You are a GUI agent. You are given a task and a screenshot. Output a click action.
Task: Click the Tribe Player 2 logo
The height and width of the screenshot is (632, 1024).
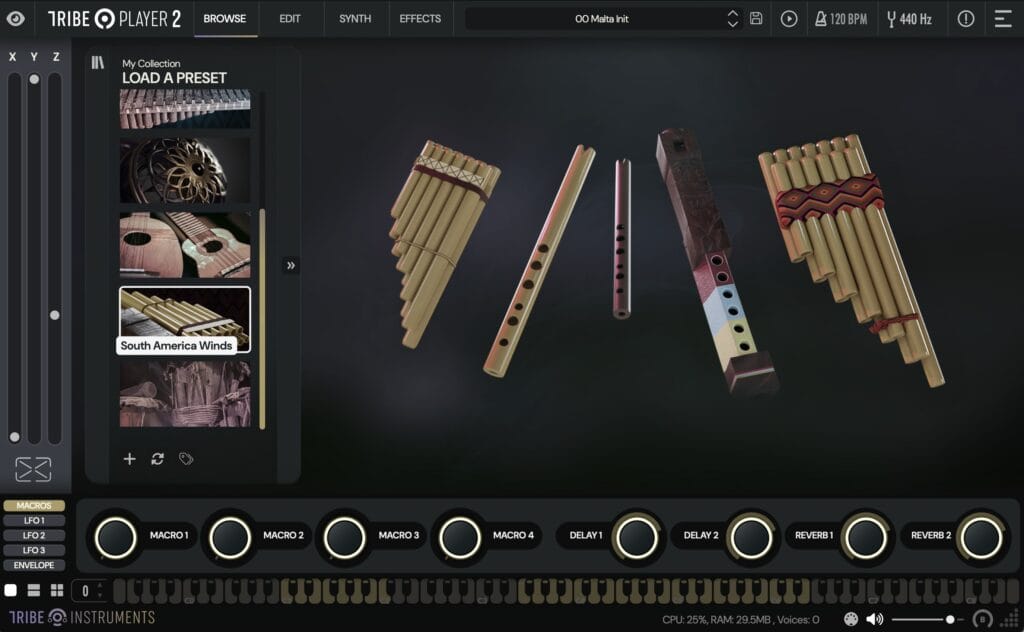114,19
